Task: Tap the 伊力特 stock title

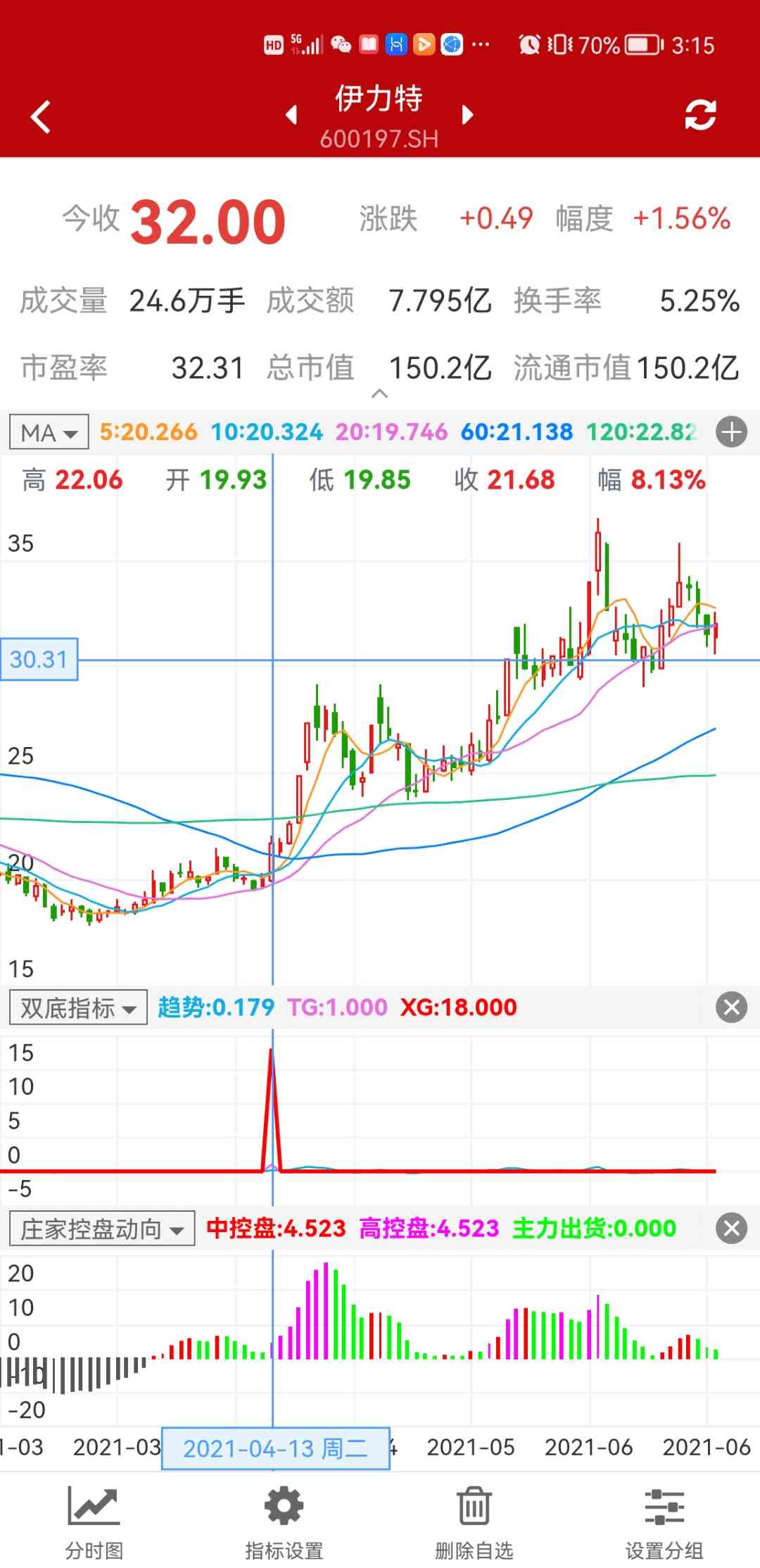Action: 379,98
